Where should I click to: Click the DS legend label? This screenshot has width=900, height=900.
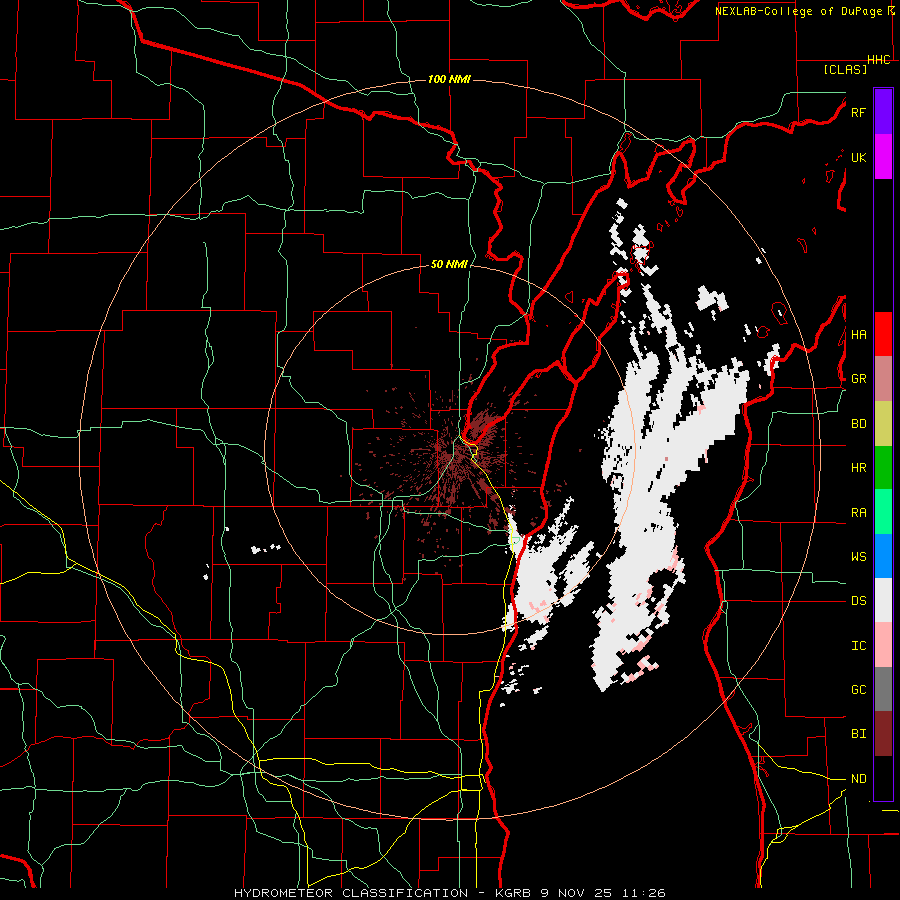click(858, 601)
